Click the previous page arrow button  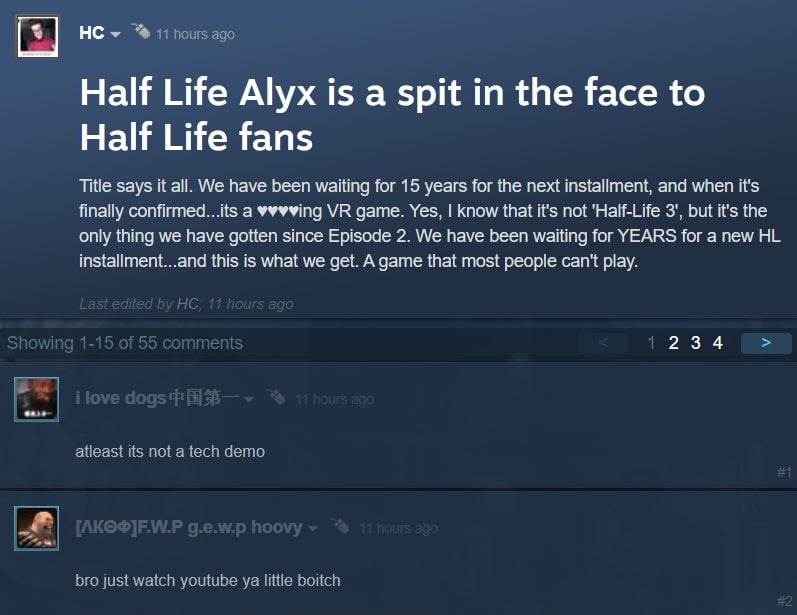[603, 343]
